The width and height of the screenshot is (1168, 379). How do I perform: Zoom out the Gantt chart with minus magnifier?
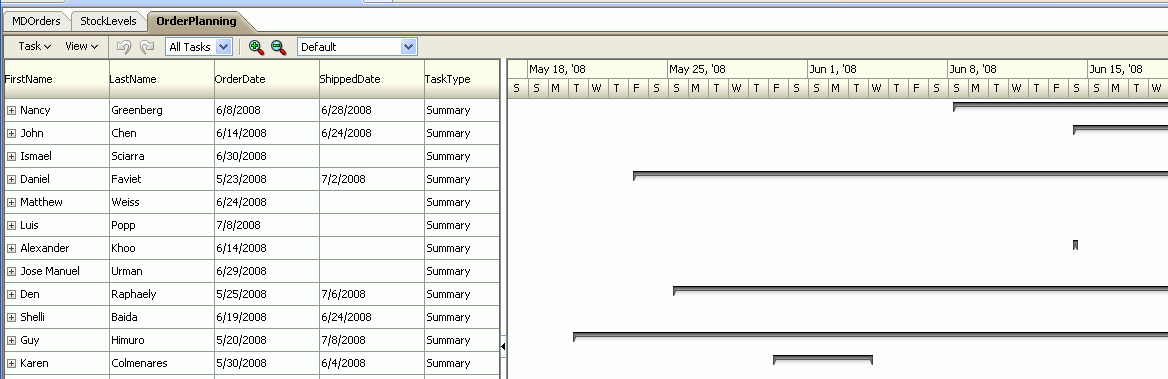(x=279, y=47)
